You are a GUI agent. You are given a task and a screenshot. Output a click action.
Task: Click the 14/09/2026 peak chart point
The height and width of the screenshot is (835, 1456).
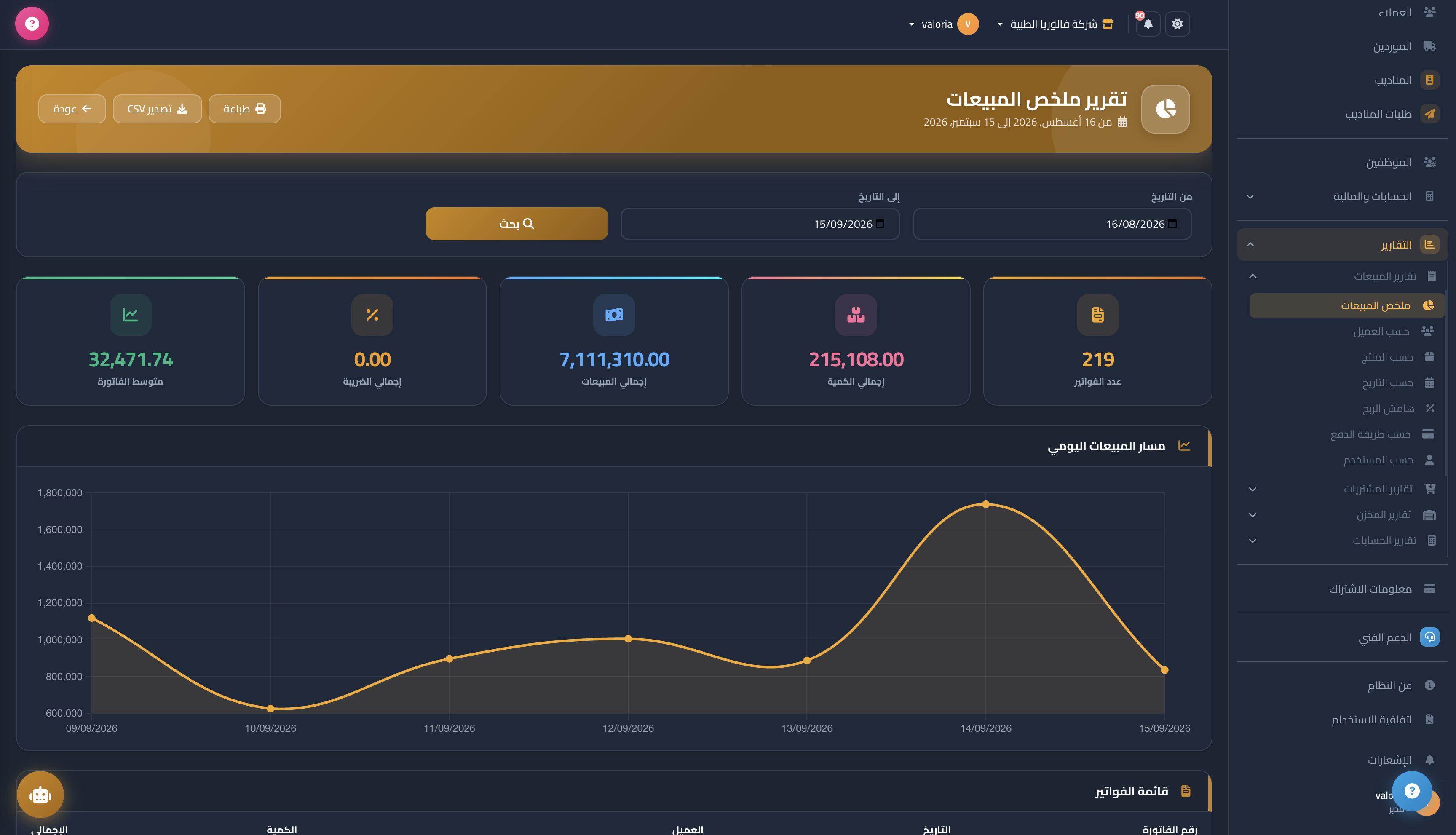986,504
